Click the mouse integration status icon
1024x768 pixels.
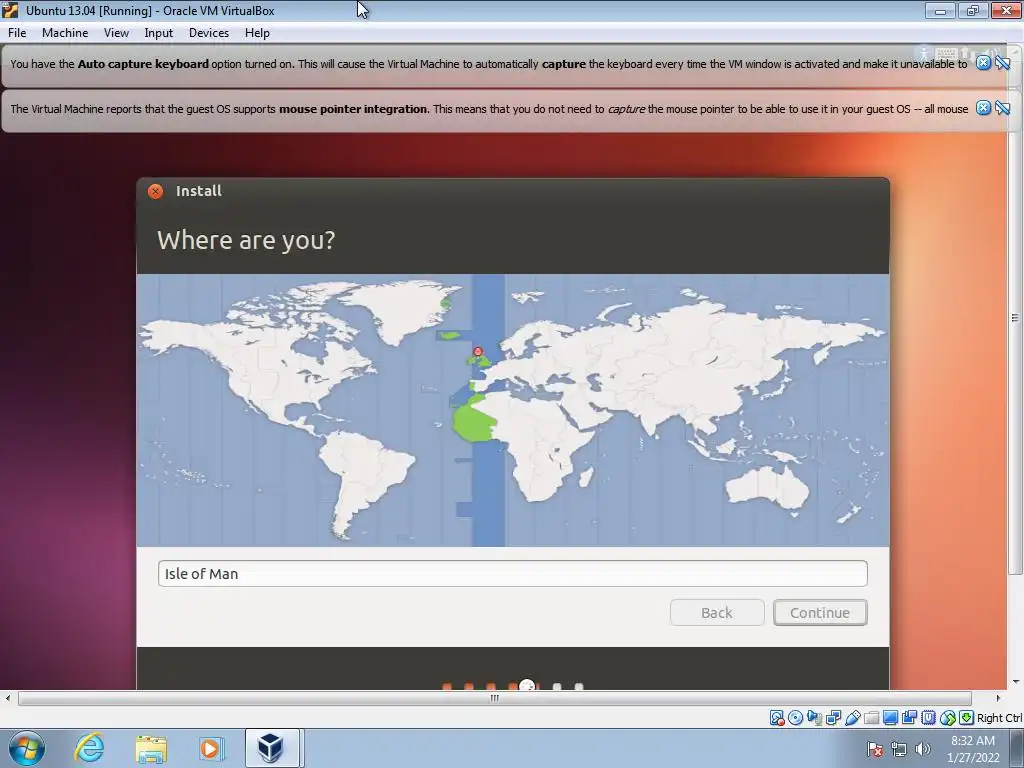click(x=948, y=718)
